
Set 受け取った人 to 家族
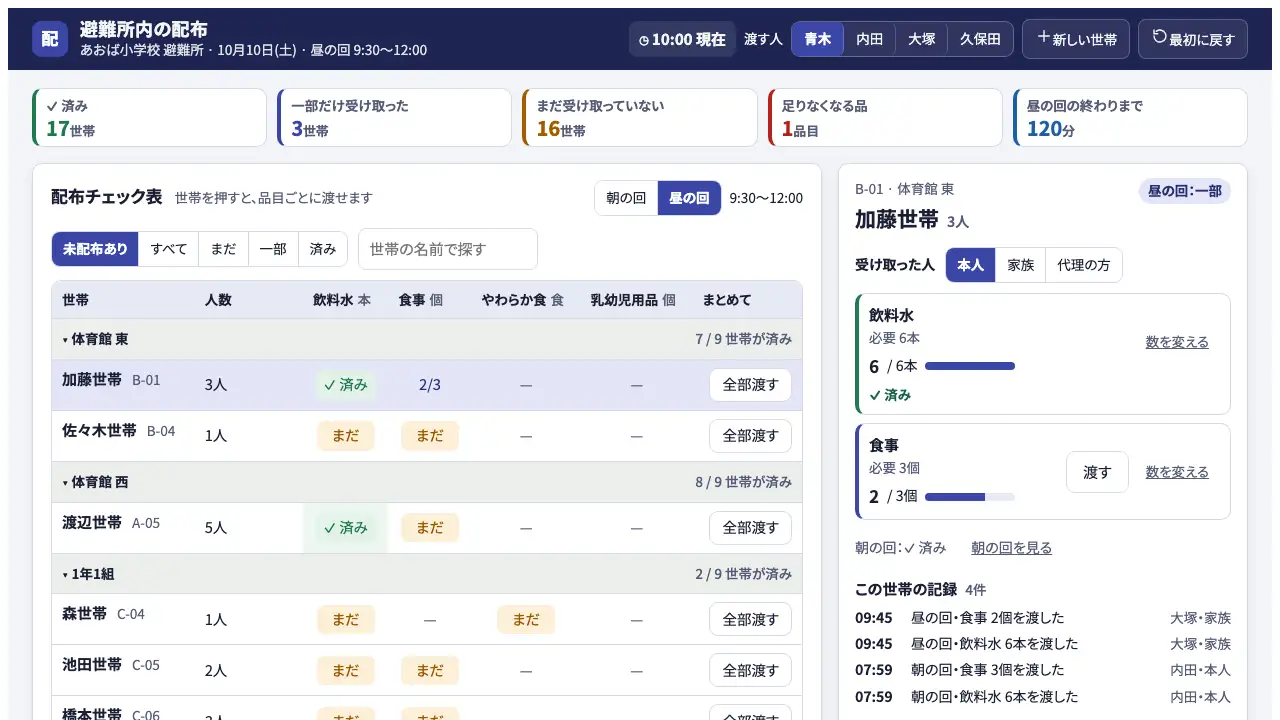[1020, 265]
